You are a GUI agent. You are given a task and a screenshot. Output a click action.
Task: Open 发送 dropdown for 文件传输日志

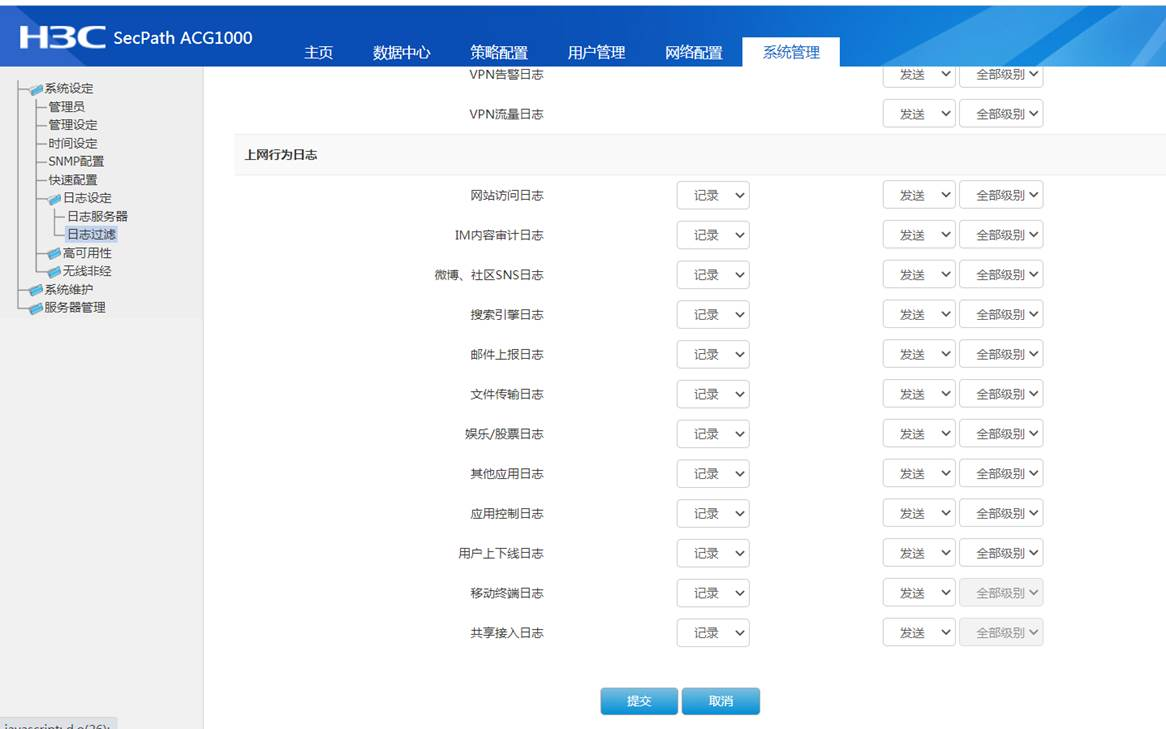(919, 394)
